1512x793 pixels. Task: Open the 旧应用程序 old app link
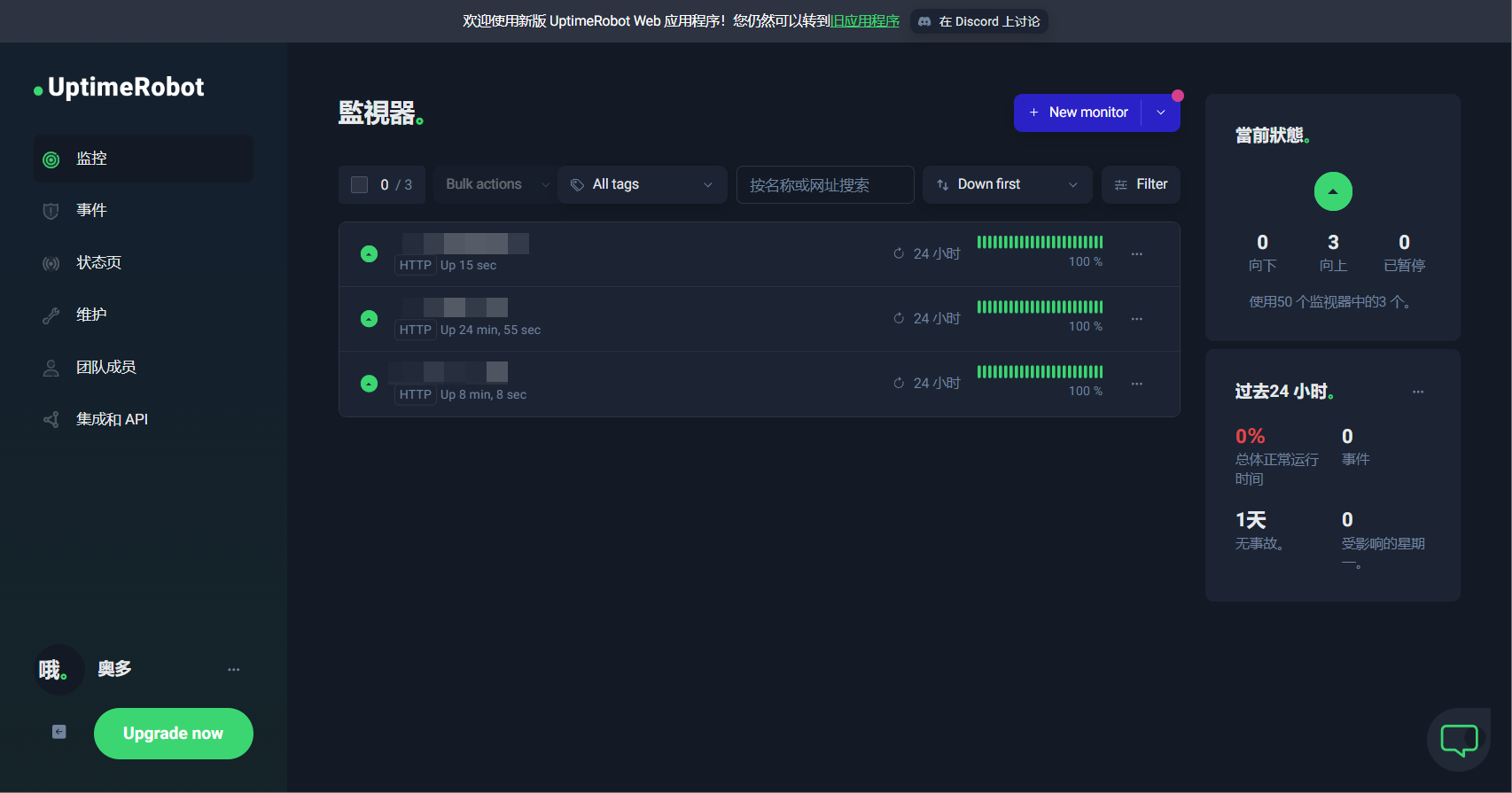coord(865,21)
